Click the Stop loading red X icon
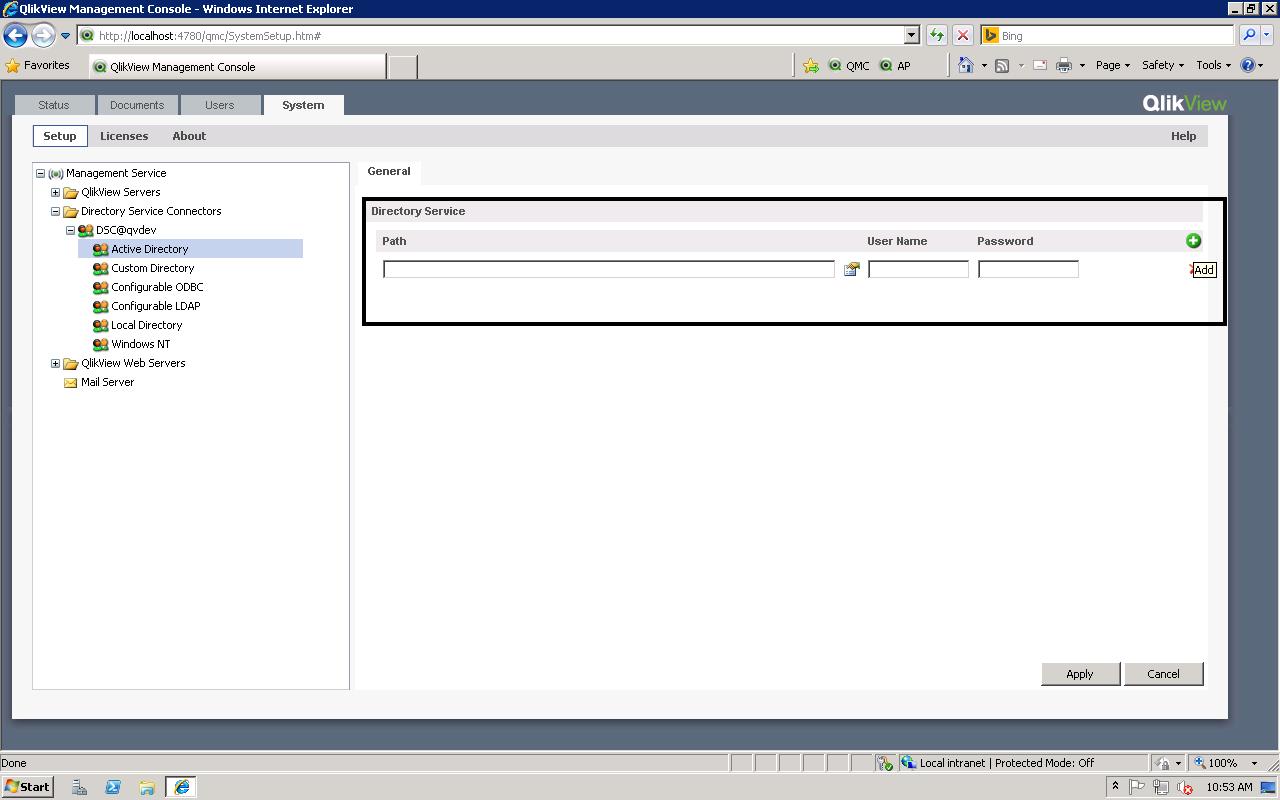 point(962,36)
